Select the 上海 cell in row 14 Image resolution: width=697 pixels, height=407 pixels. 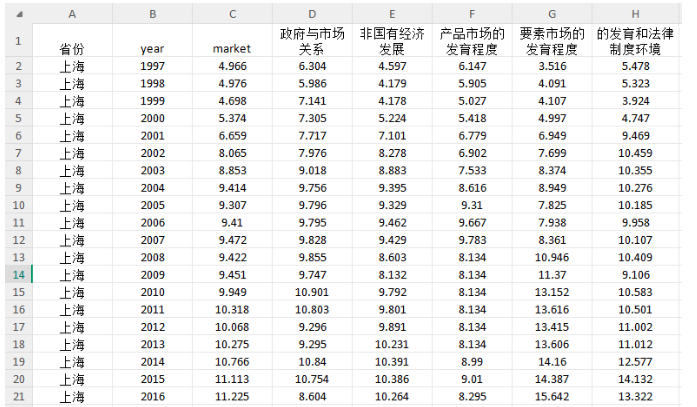click(72, 275)
